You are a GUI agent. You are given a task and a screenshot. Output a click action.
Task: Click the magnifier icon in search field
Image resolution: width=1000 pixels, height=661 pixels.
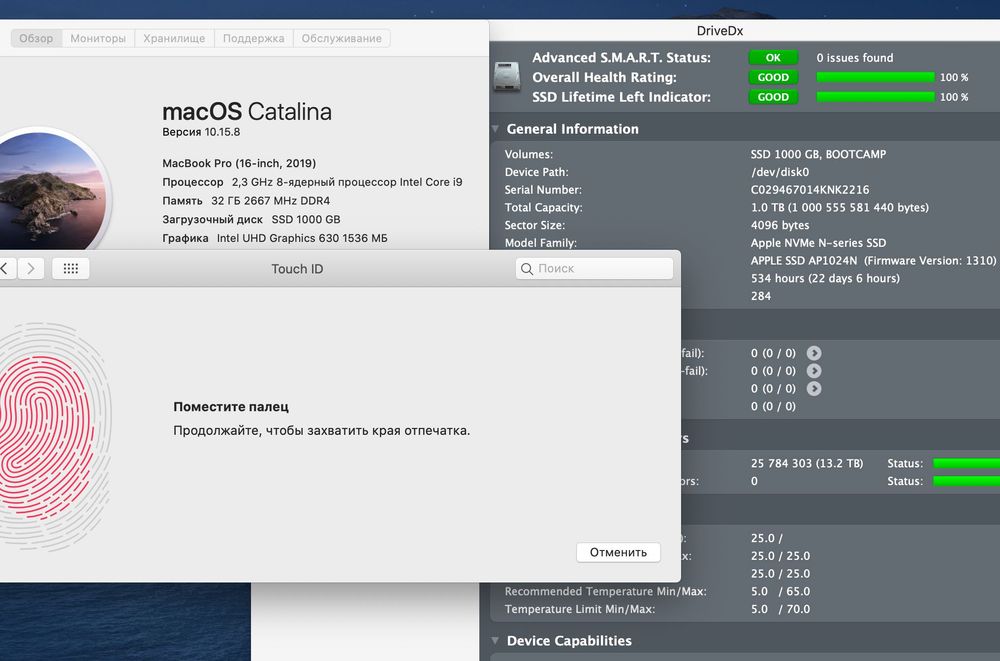click(527, 269)
